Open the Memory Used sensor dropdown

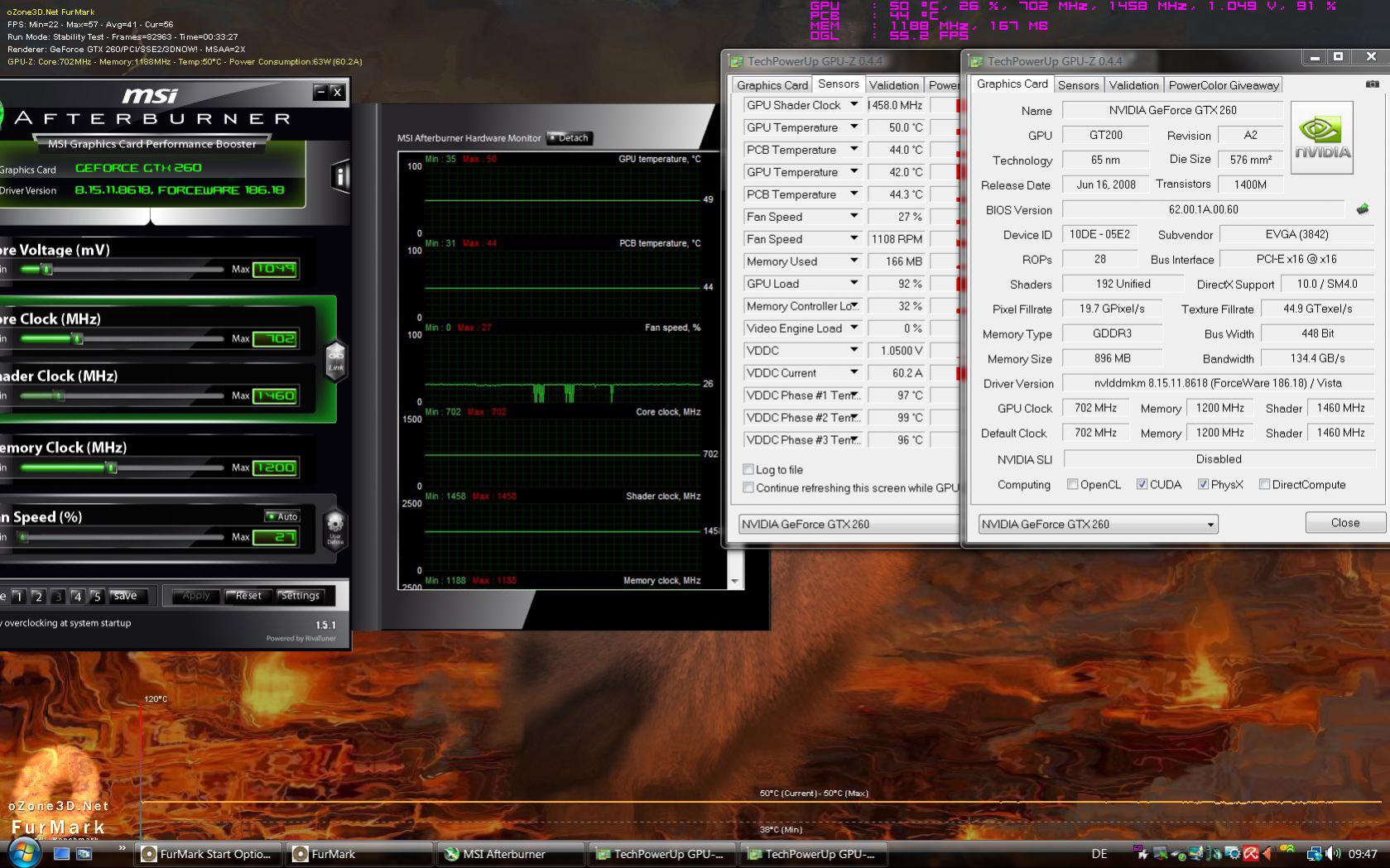(854, 261)
